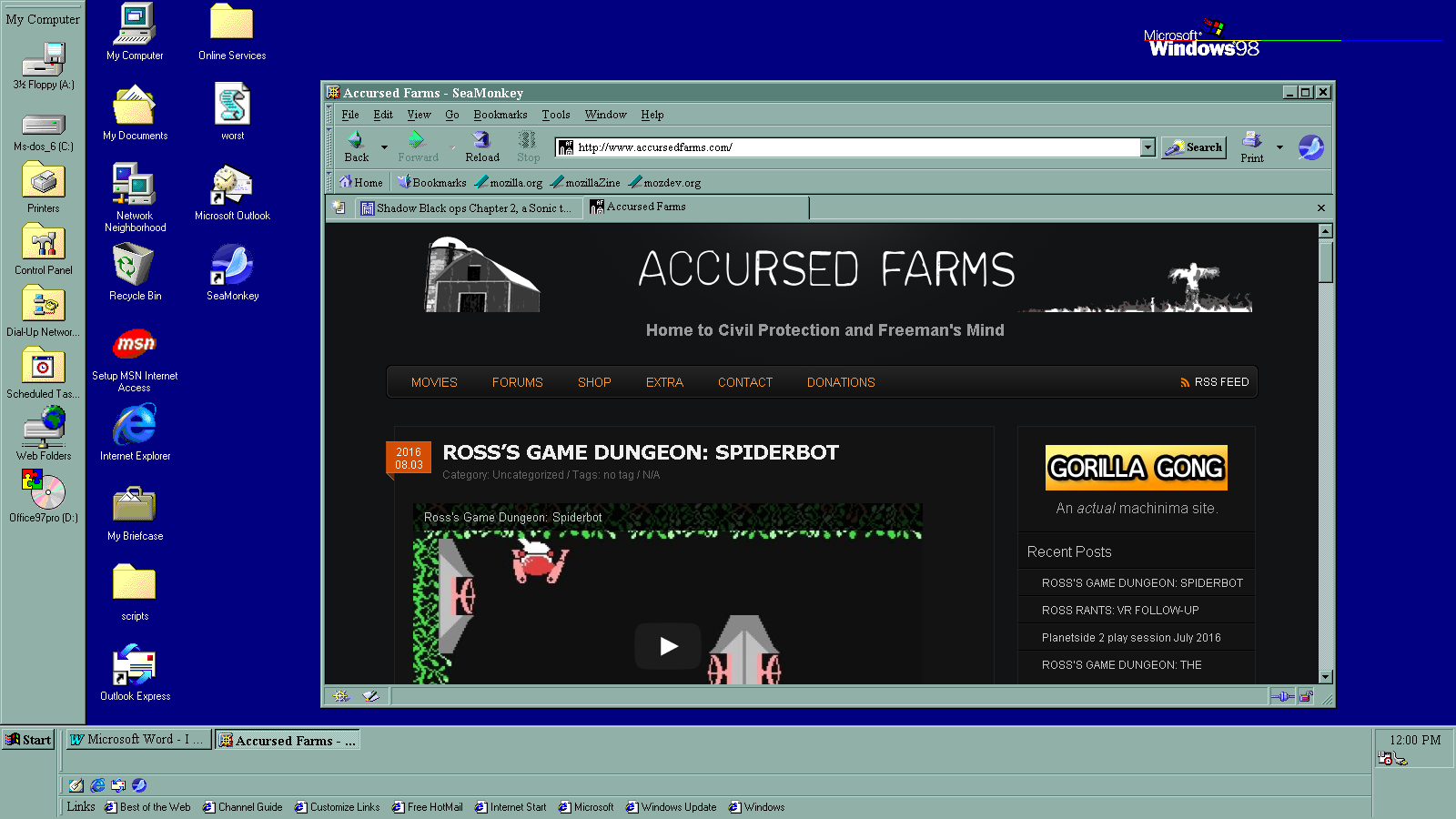Open the RSS FEED link
The height and width of the screenshot is (819, 1456).
click(1214, 382)
